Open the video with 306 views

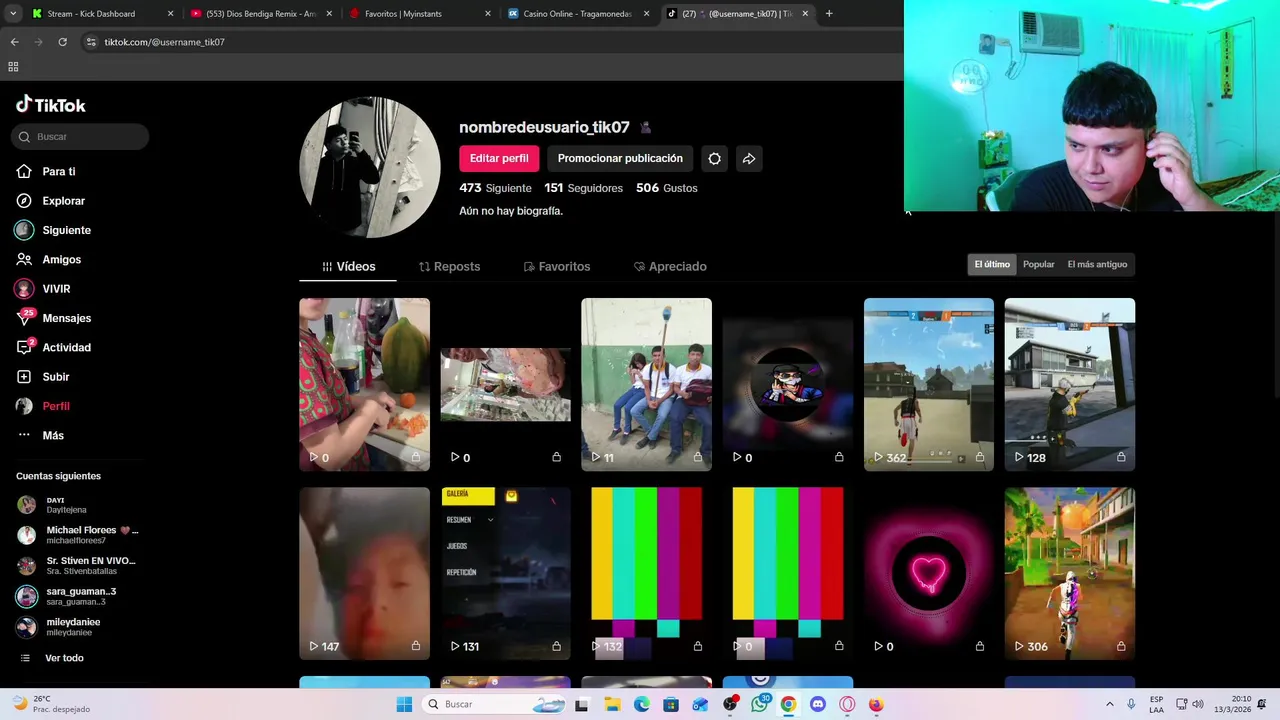(x=1070, y=573)
